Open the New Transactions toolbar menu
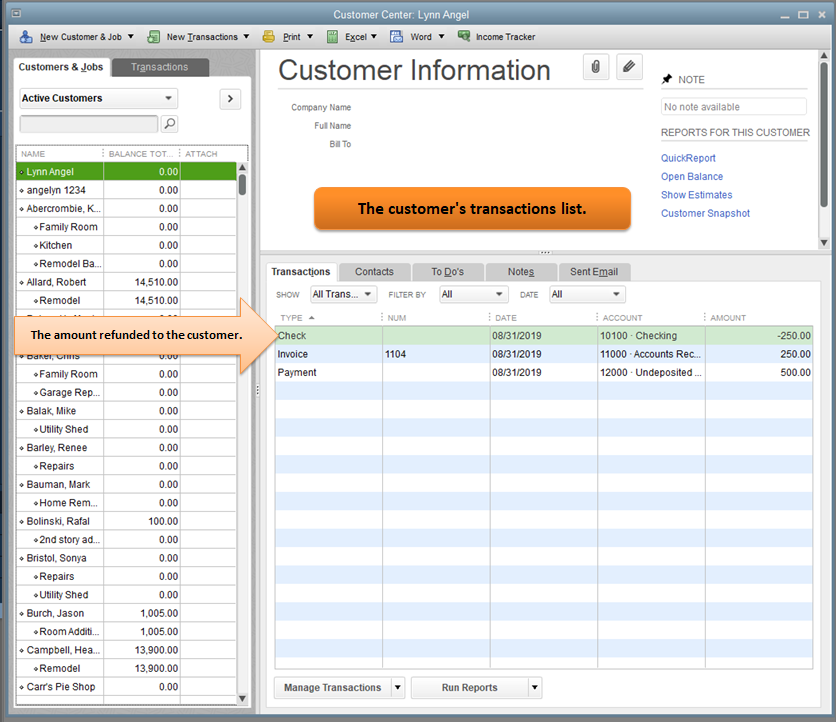Image resolution: width=836 pixels, height=722 pixels. point(202,37)
